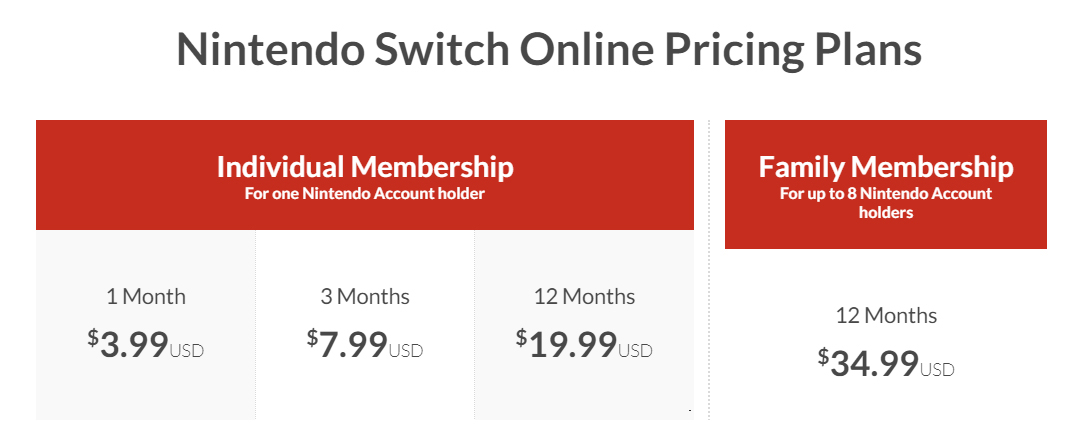Screen dimensions: 1073x434
Task: Click the USD label beside 7.99
Action: point(406,351)
